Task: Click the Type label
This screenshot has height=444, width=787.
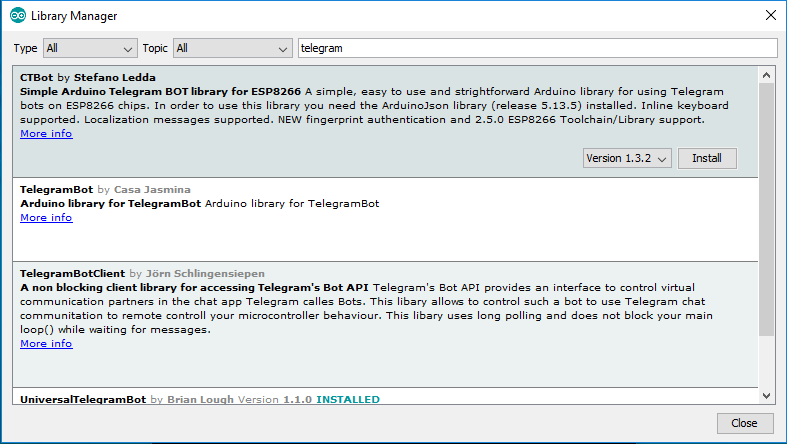Action: (x=25, y=48)
